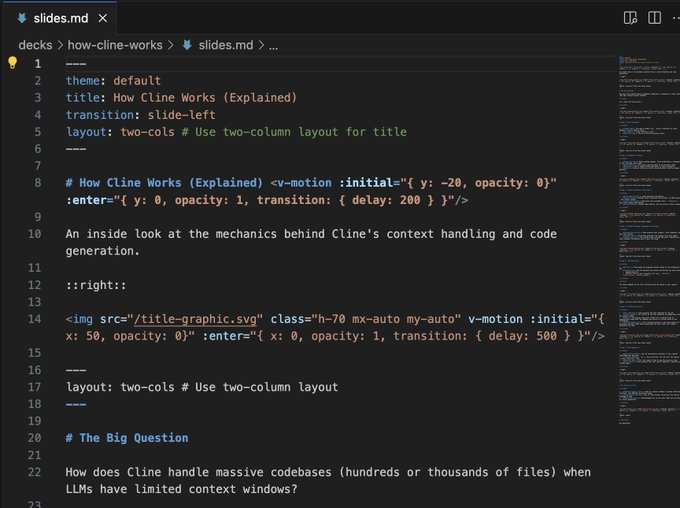
Task: Click the markdown file icon on the tab
Action: coord(21,18)
